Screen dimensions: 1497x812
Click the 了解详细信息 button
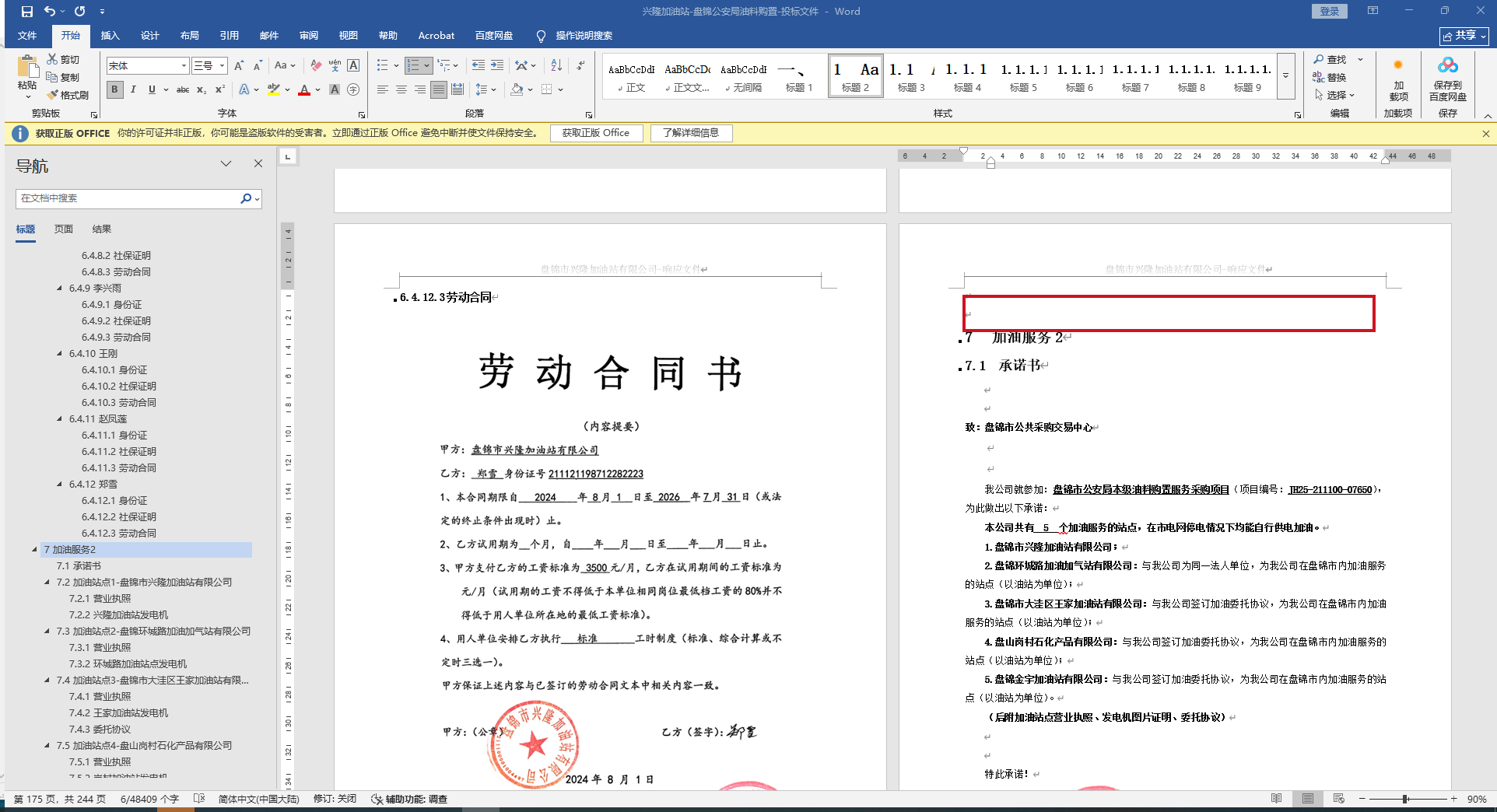(691, 133)
